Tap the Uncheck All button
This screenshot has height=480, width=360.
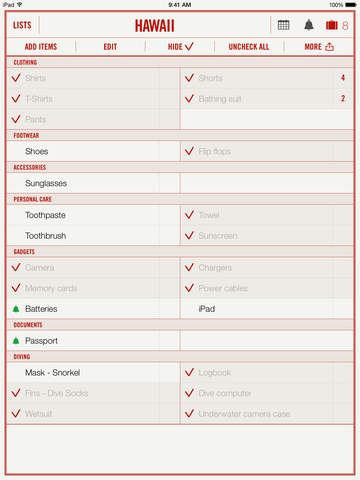[249, 47]
